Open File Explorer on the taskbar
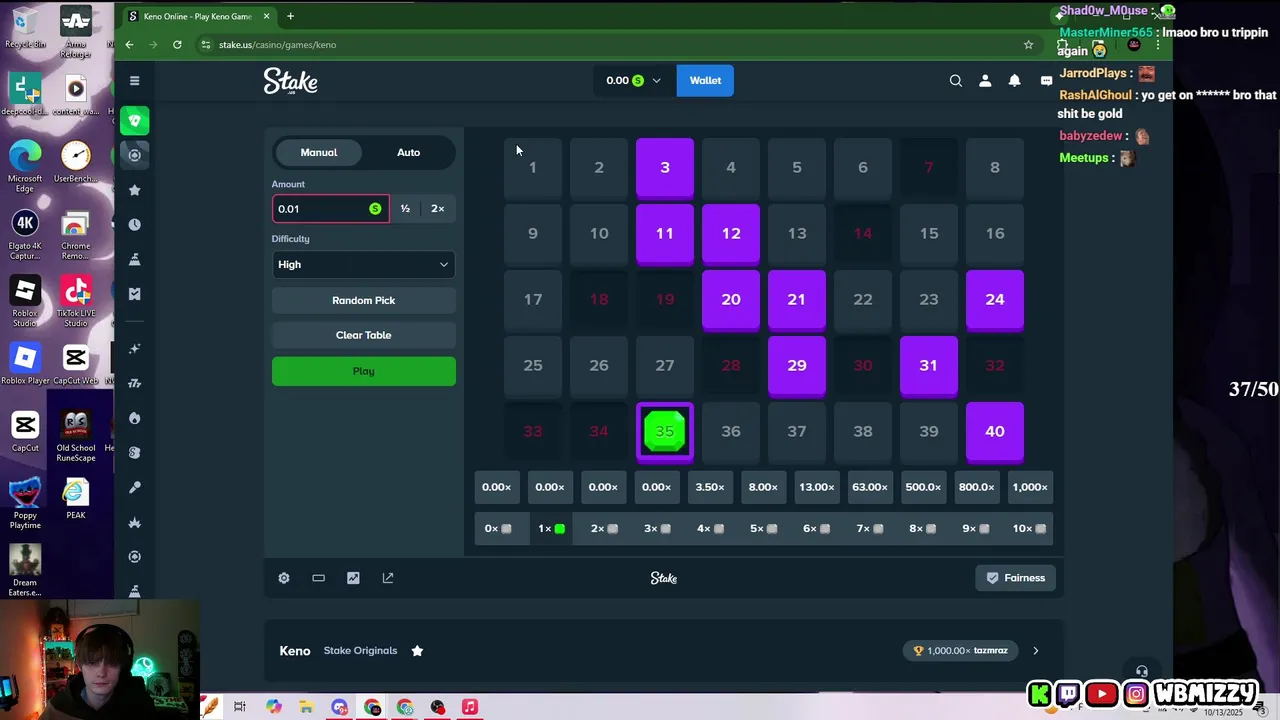This screenshot has width=1280, height=720. pyautogui.click(x=306, y=707)
